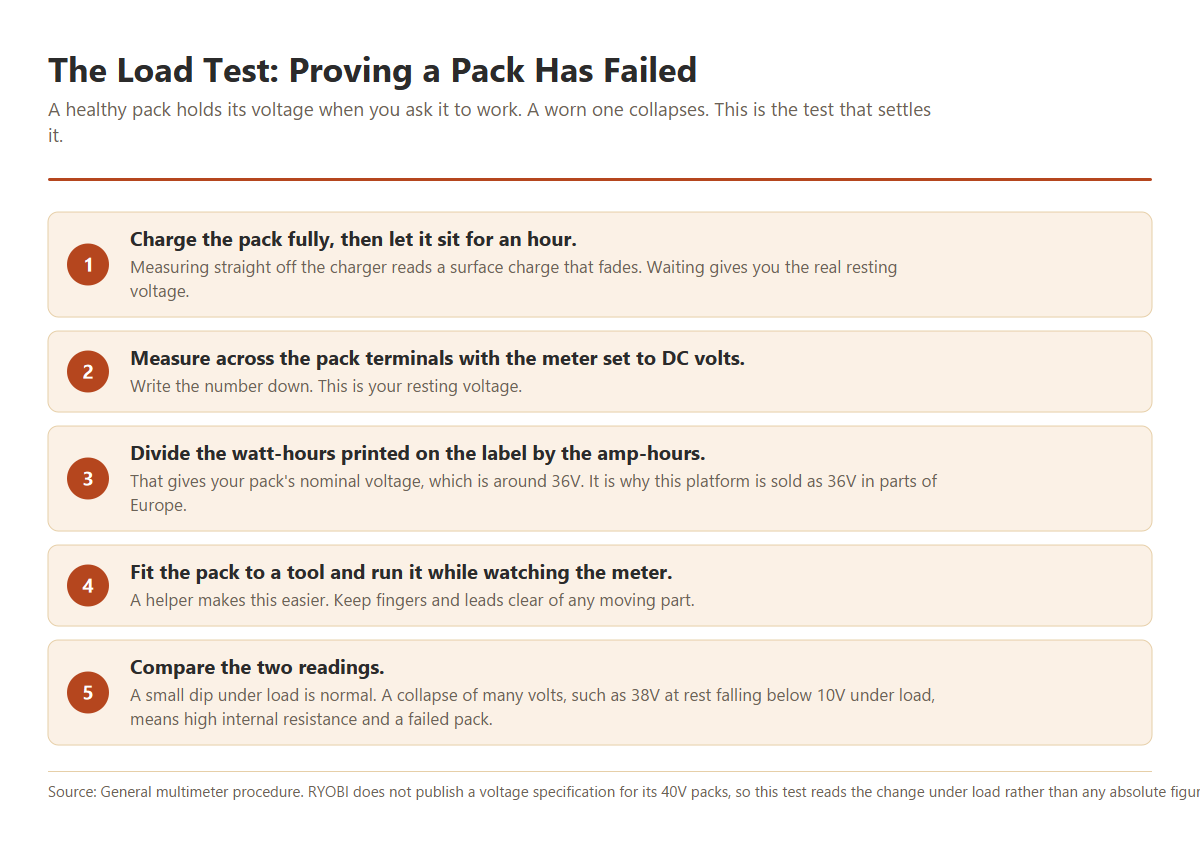Click the subtitle about a healthy pack
Screen dimensions: 1200x855
point(489,122)
